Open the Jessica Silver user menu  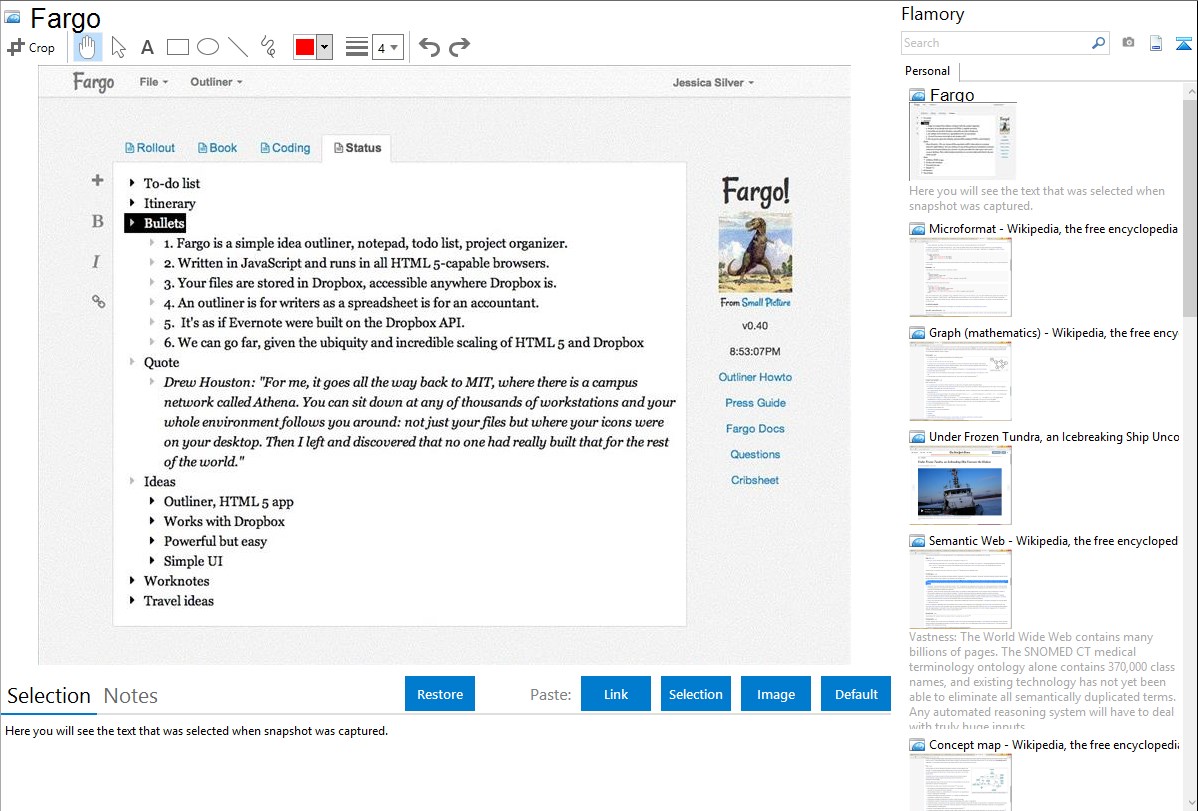click(x=713, y=83)
